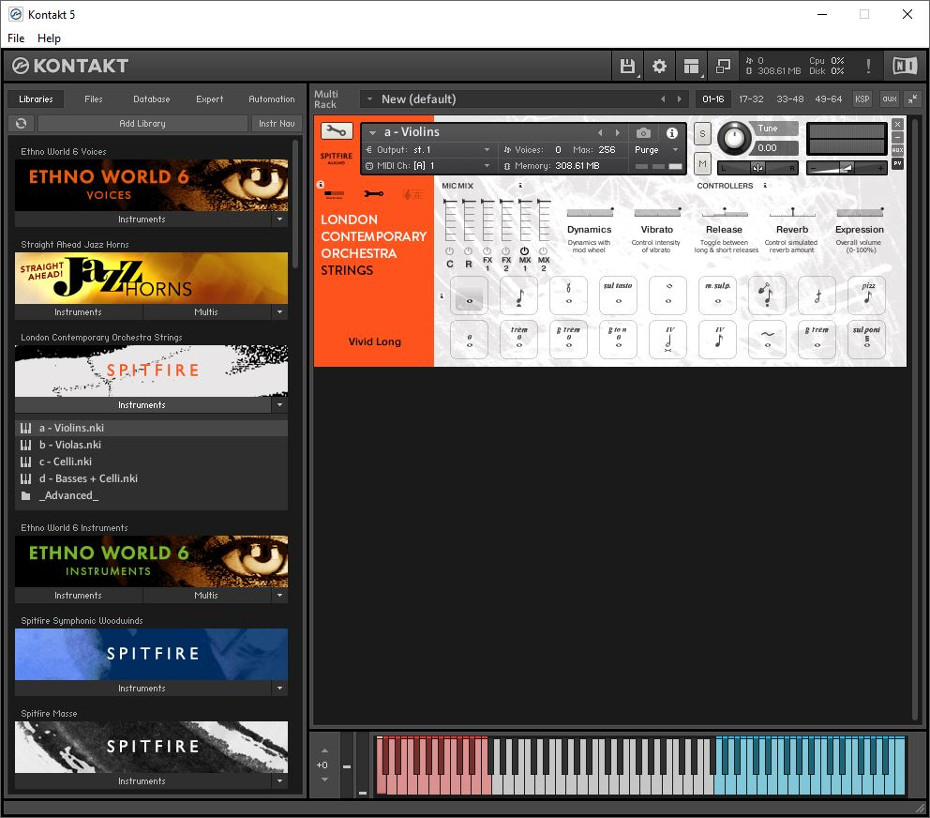The image size is (930, 818).
Task: Toggle the FX 1 mic power button
Action: tap(487, 251)
